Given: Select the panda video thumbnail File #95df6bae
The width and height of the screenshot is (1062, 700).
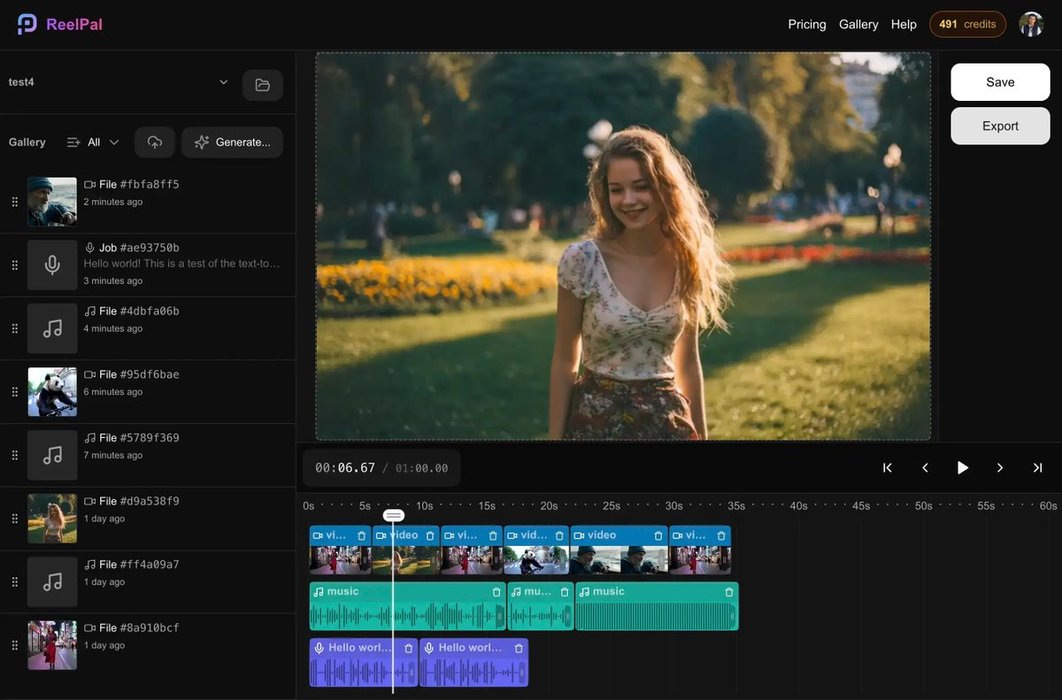Looking at the screenshot, I should [52, 391].
